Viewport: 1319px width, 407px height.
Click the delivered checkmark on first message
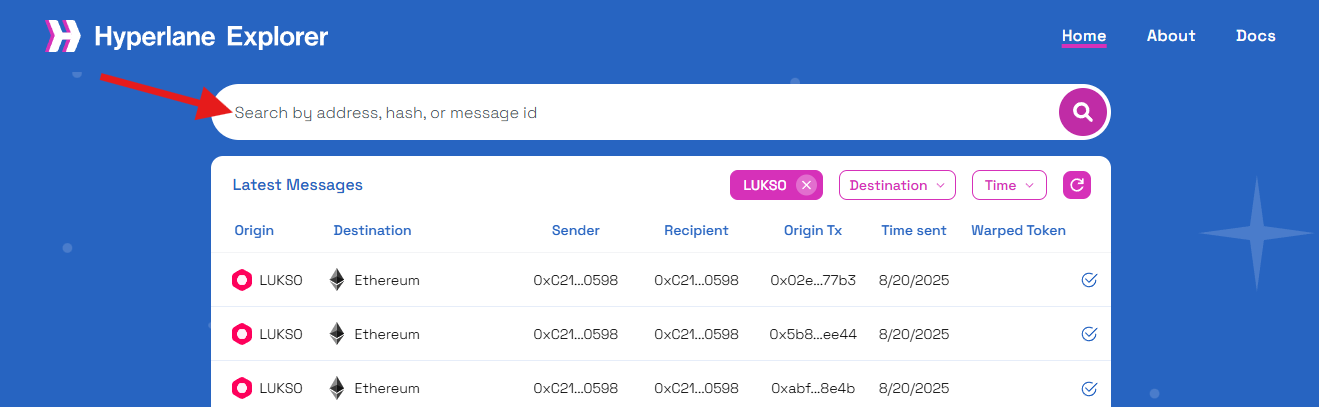click(1090, 280)
